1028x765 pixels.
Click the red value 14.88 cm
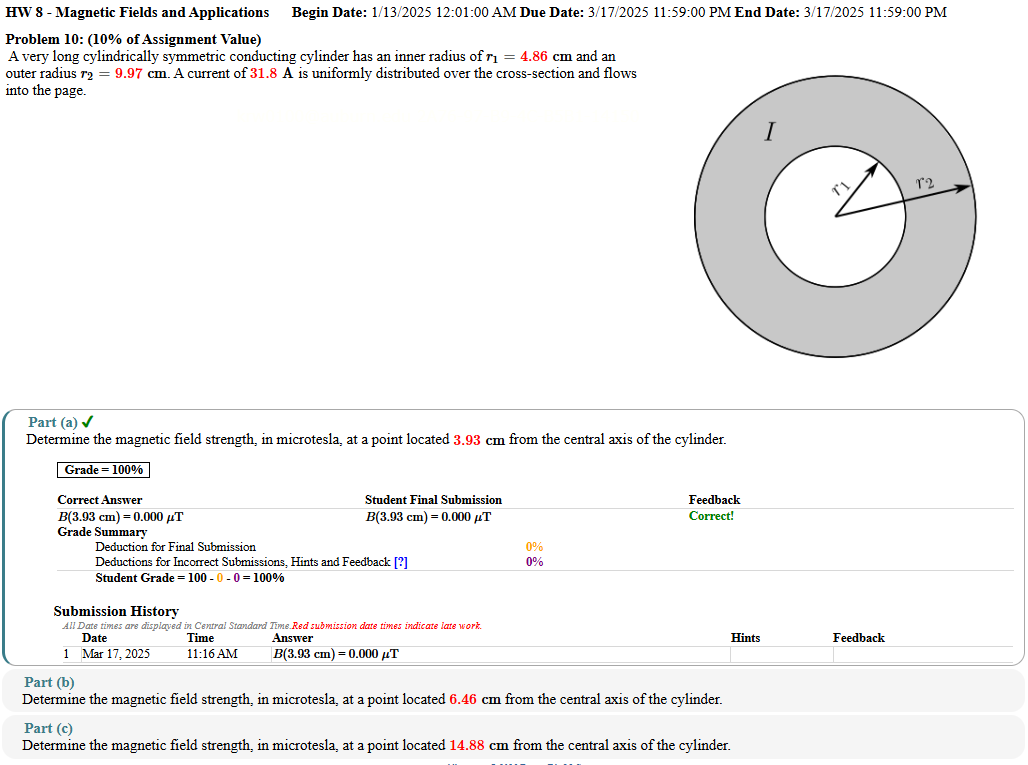(x=467, y=745)
